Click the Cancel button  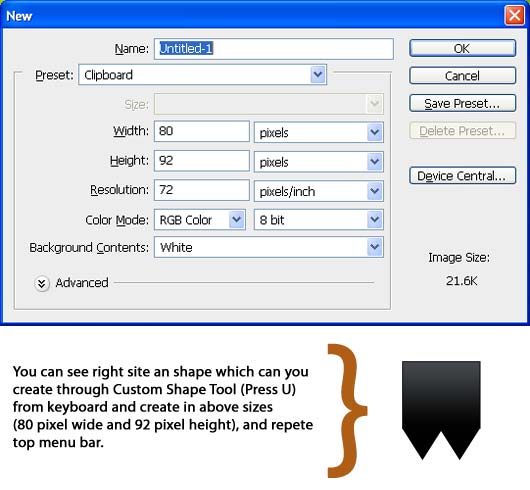[462, 76]
